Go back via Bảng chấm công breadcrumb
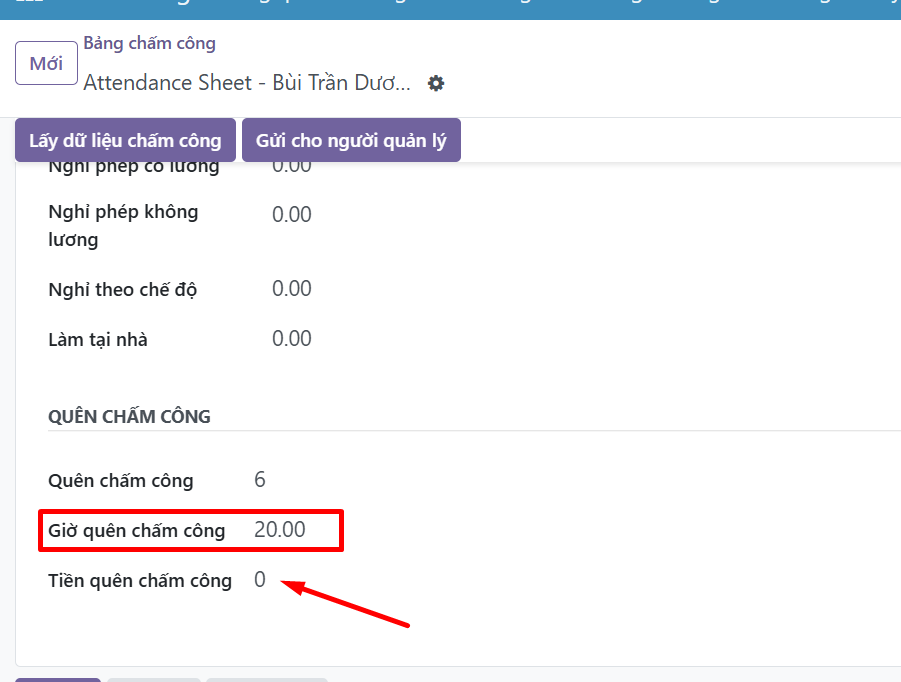Image resolution: width=901 pixels, height=682 pixels. coord(149,43)
